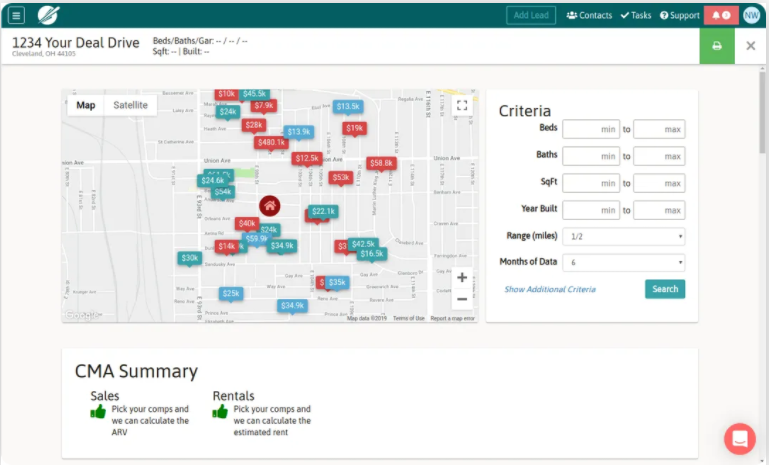Select the $40k map marker
Image resolution: width=769 pixels, height=465 pixels.
pyautogui.click(x=247, y=224)
